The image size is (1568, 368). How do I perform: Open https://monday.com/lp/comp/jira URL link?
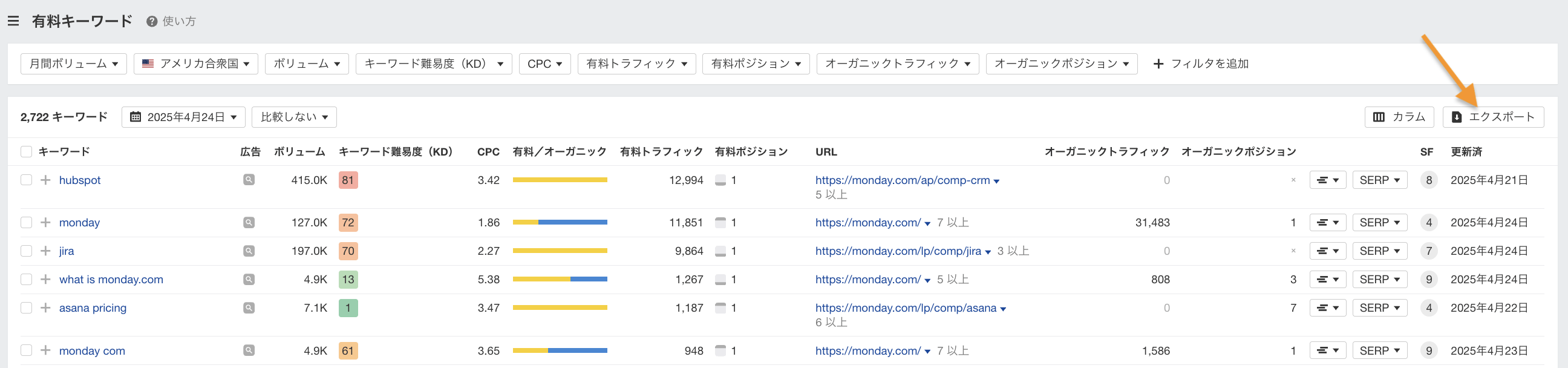(x=898, y=251)
